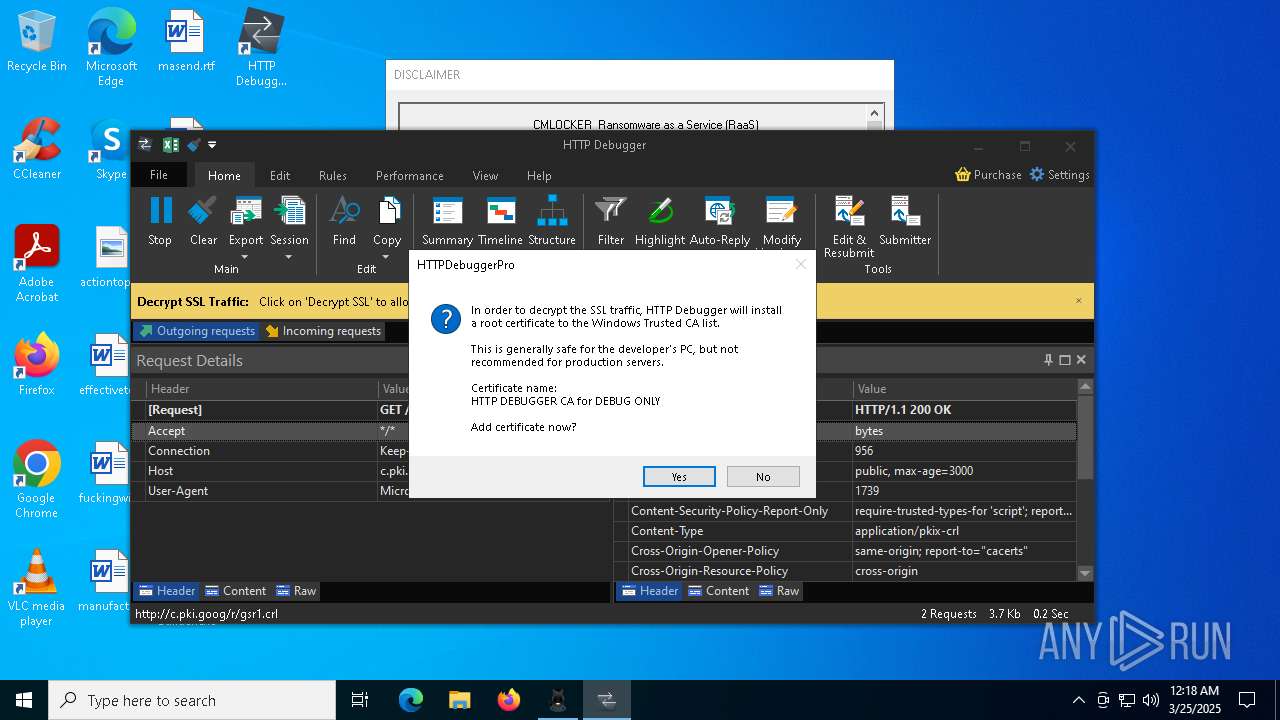Click the Highlight icon
This screenshot has width=1280, height=720.
(x=660, y=211)
